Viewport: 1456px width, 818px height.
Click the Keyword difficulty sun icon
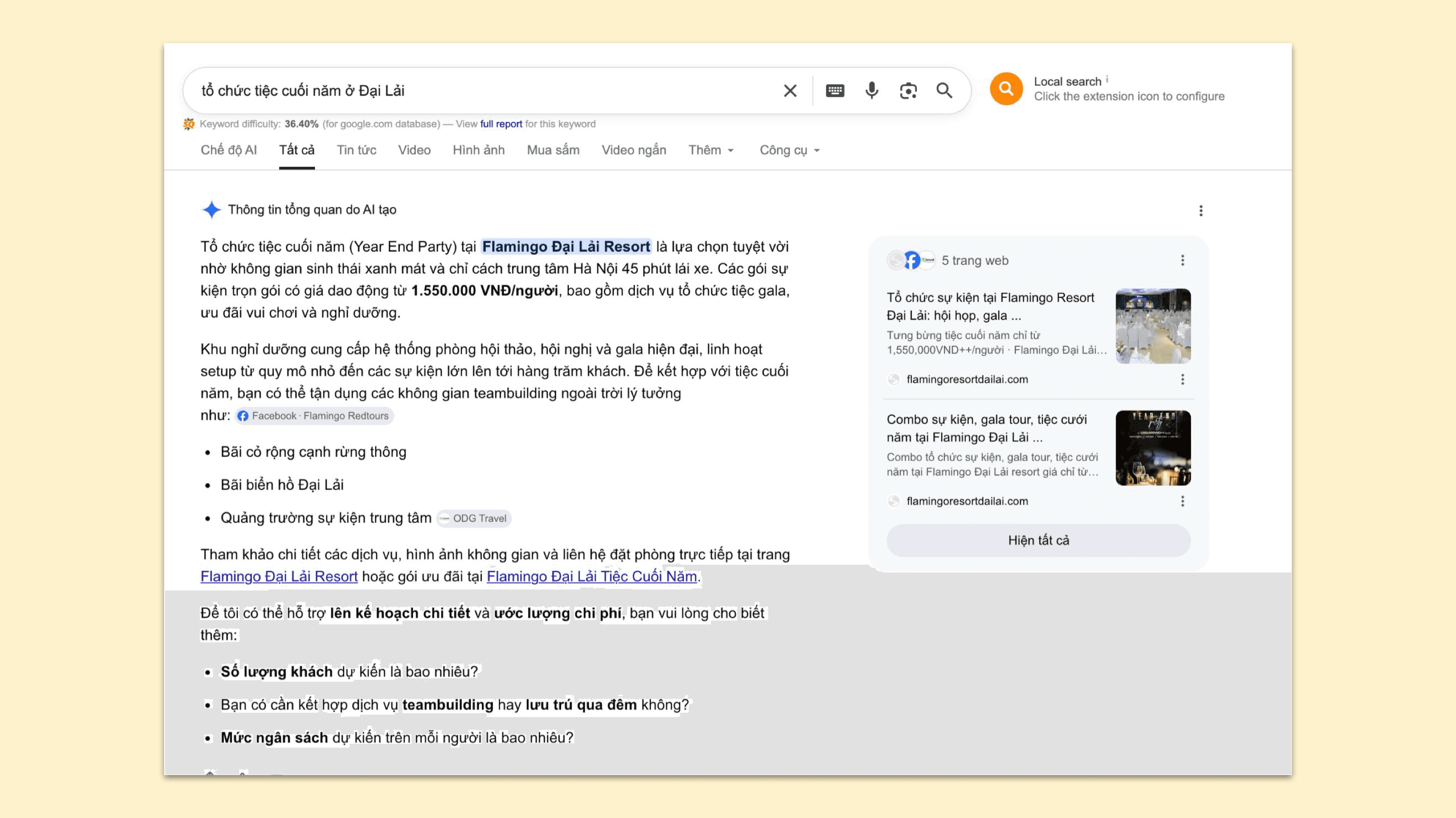(x=189, y=124)
